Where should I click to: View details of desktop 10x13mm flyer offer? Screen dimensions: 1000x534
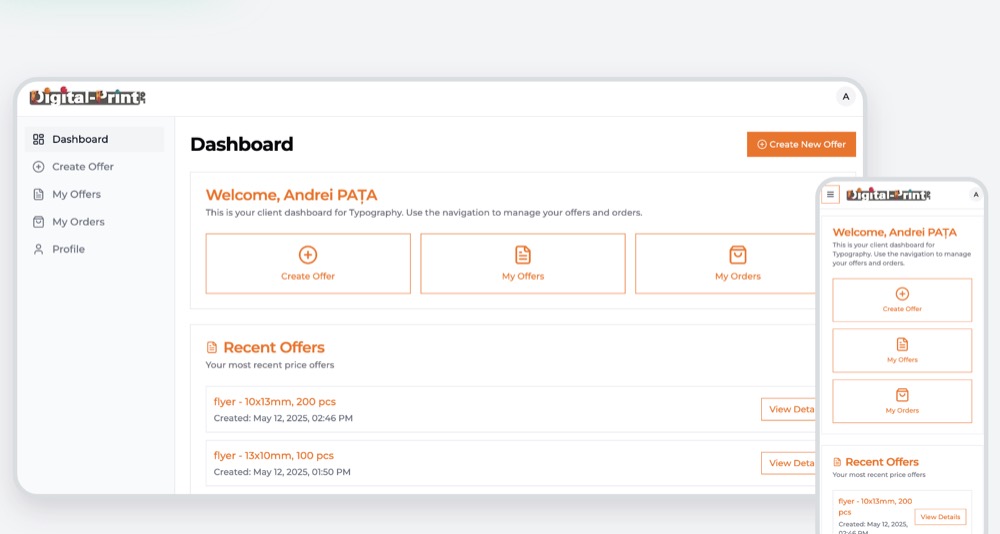(788, 409)
